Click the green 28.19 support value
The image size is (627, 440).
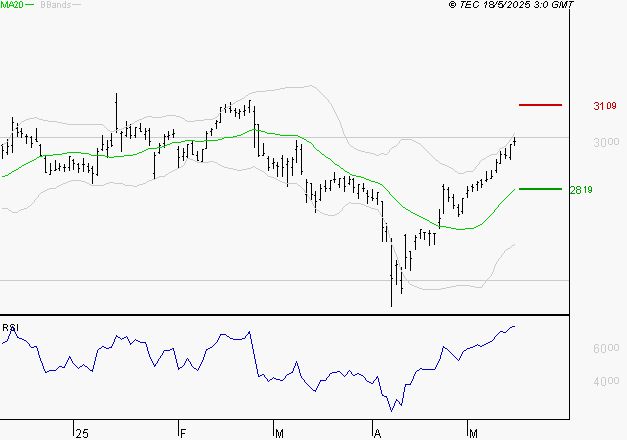tap(581, 190)
